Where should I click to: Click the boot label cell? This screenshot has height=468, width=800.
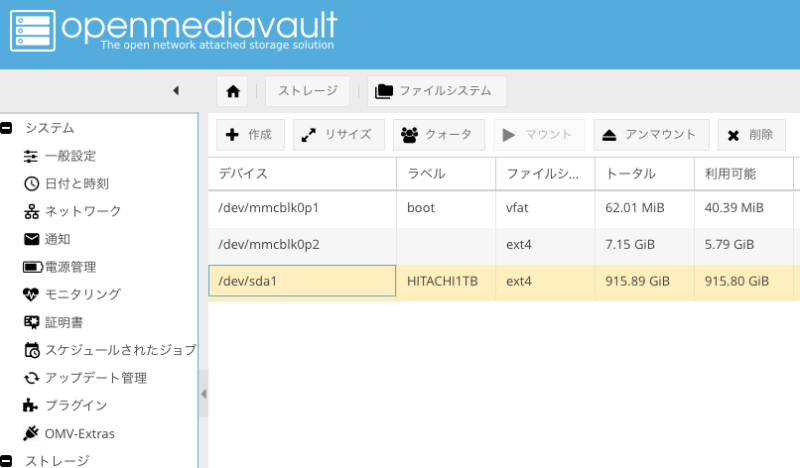446,208
